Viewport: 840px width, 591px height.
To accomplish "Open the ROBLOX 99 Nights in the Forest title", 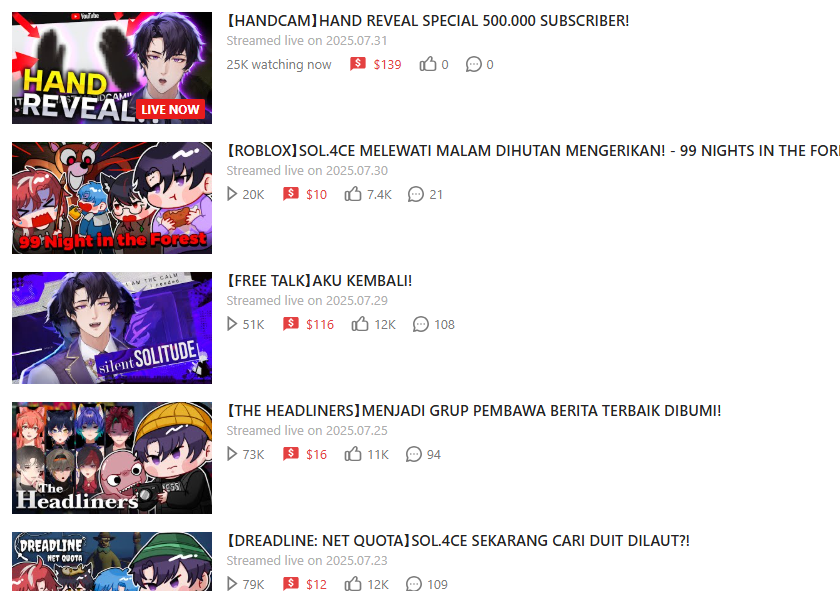I will [x=533, y=151].
